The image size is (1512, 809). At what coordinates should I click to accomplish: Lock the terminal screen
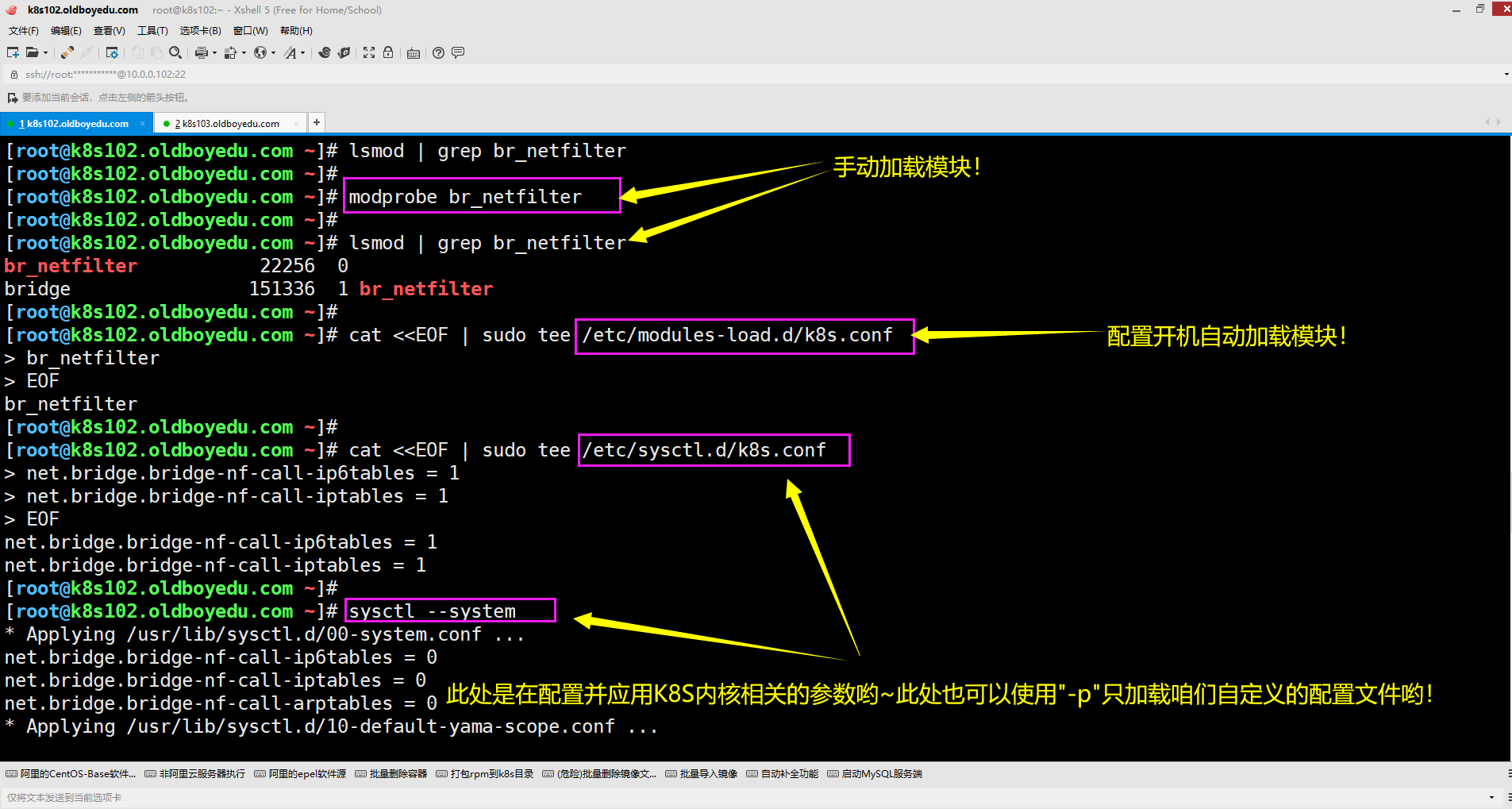click(x=388, y=52)
